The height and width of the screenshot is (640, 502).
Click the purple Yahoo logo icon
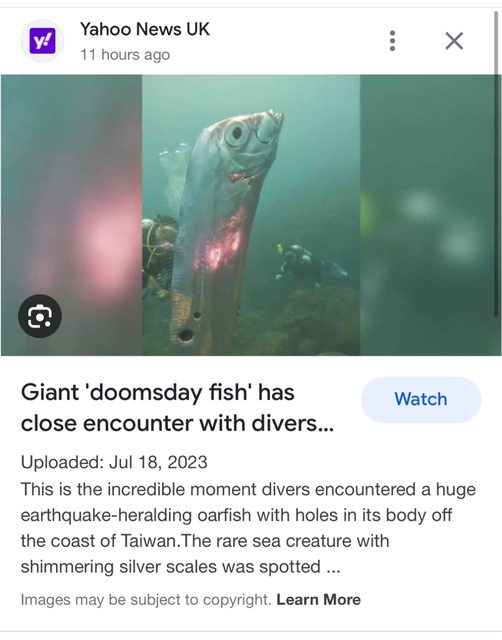(x=42, y=41)
